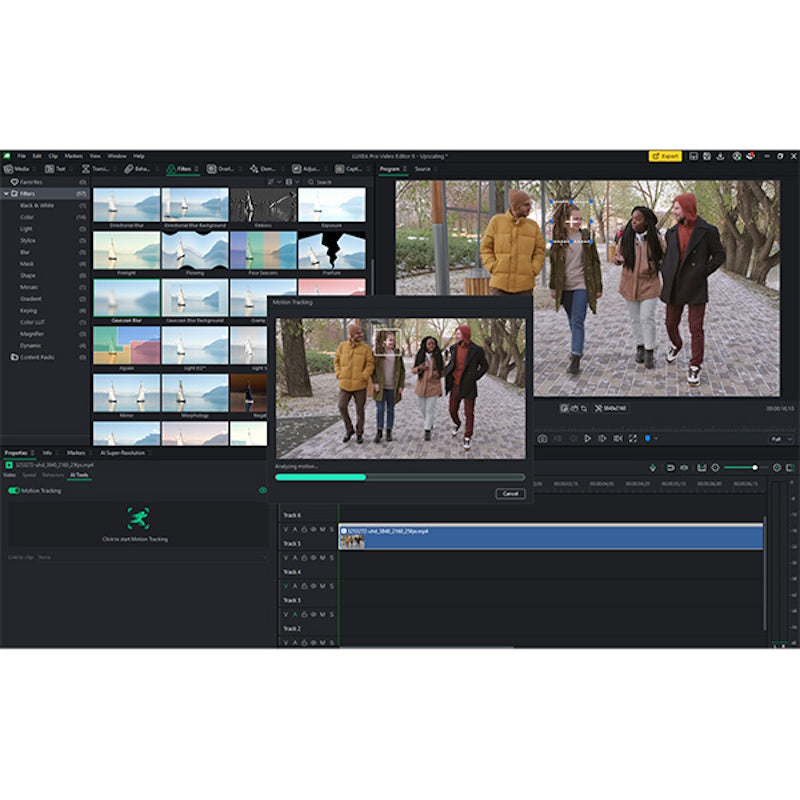This screenshot has width=800, height=800.
Task: Click the fullscreen preview icon
Action: (x=633, y=439)
